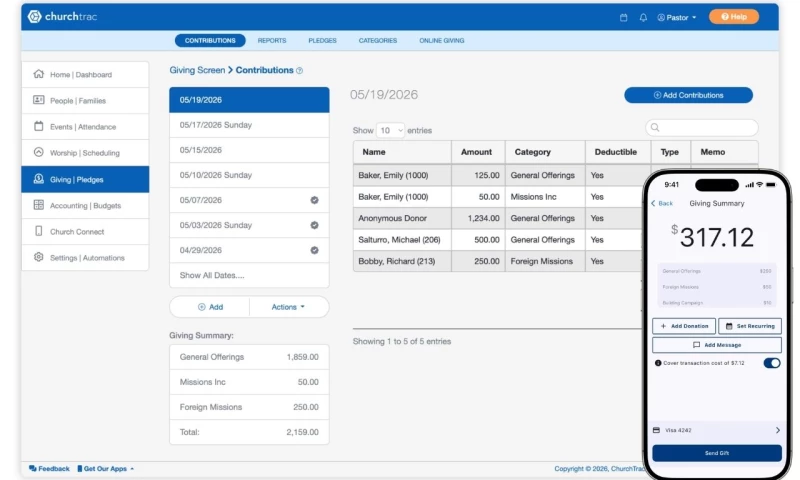Select the 05/19/2026 date entry
The image size is (800, 480).
pyautogui.click(x=249, y=100)
